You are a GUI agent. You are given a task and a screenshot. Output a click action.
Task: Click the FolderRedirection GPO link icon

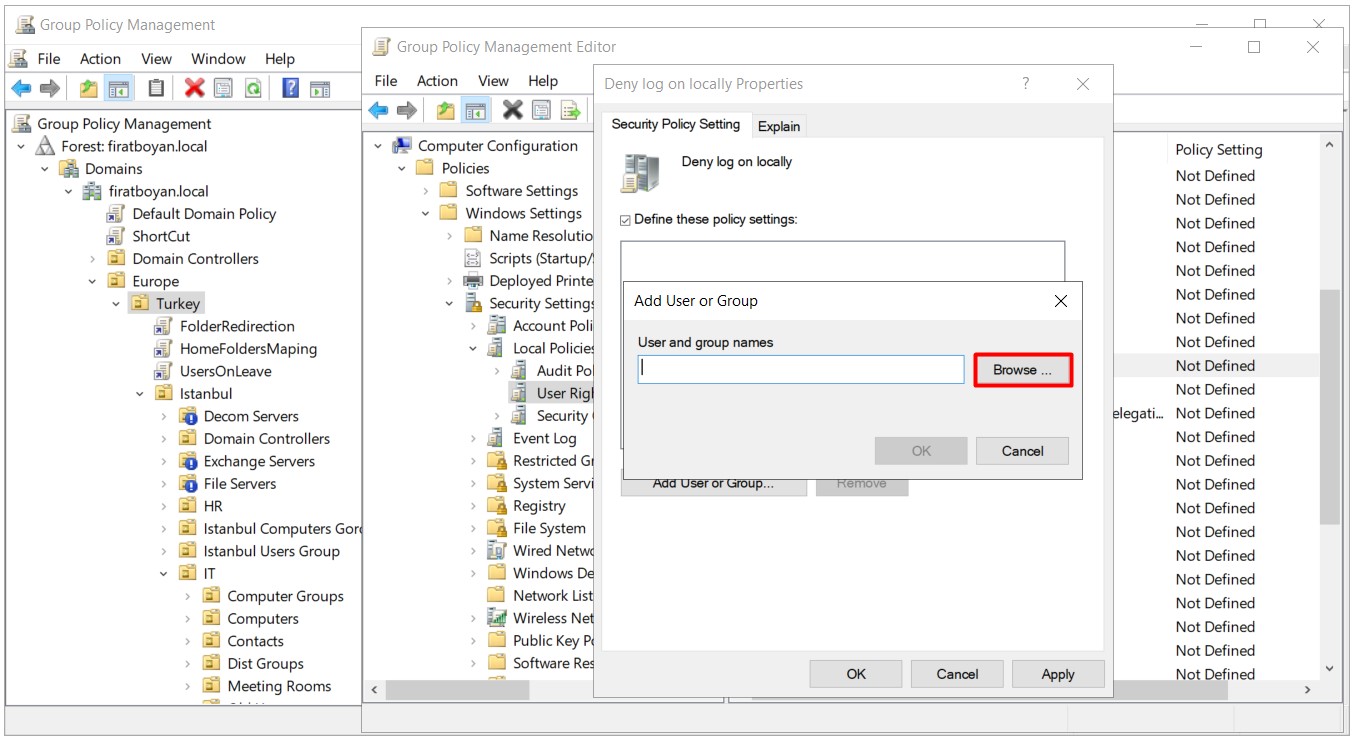[x=163, y=326]
